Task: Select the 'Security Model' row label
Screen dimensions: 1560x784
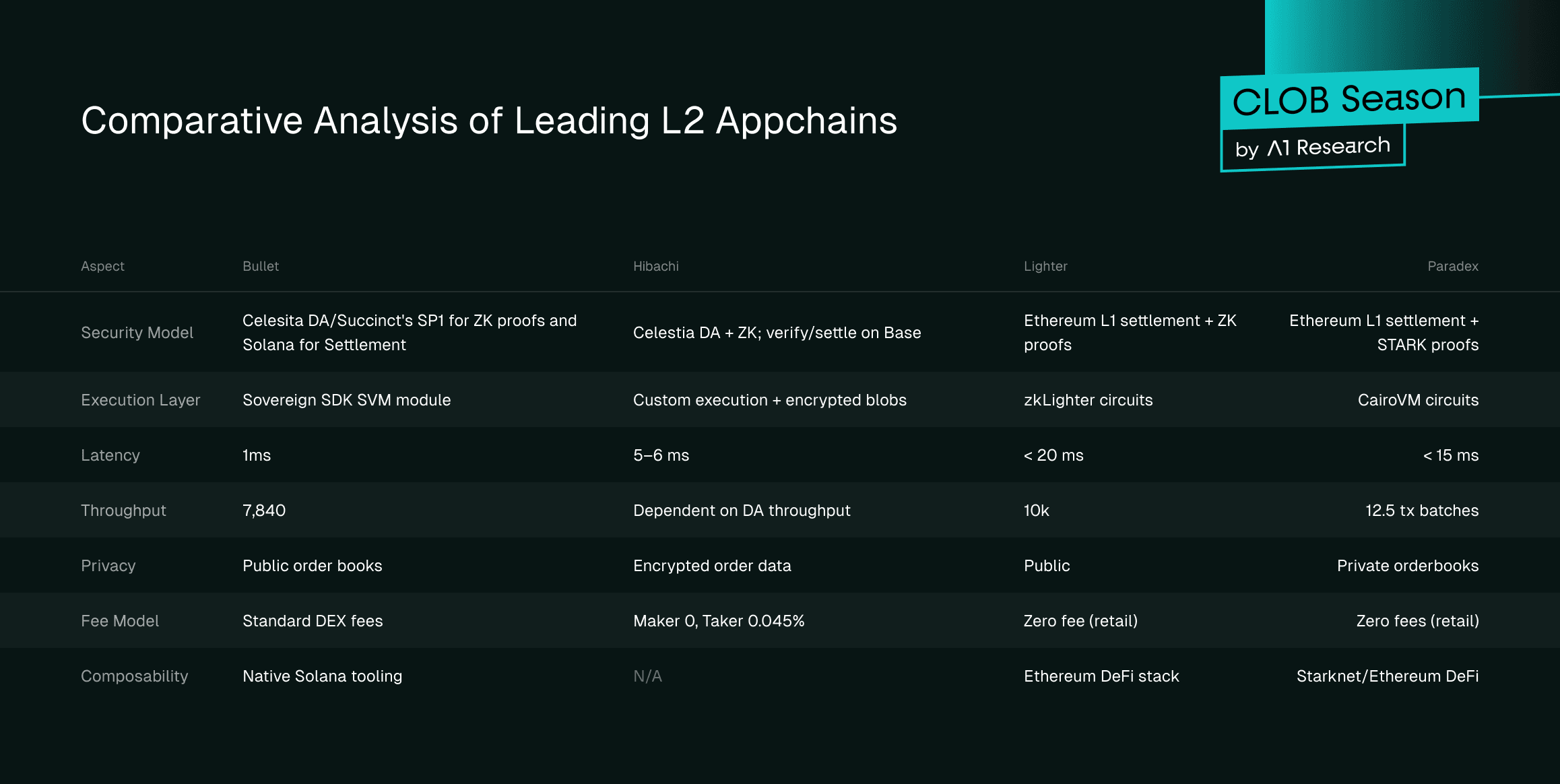Action: click(137, 333)
